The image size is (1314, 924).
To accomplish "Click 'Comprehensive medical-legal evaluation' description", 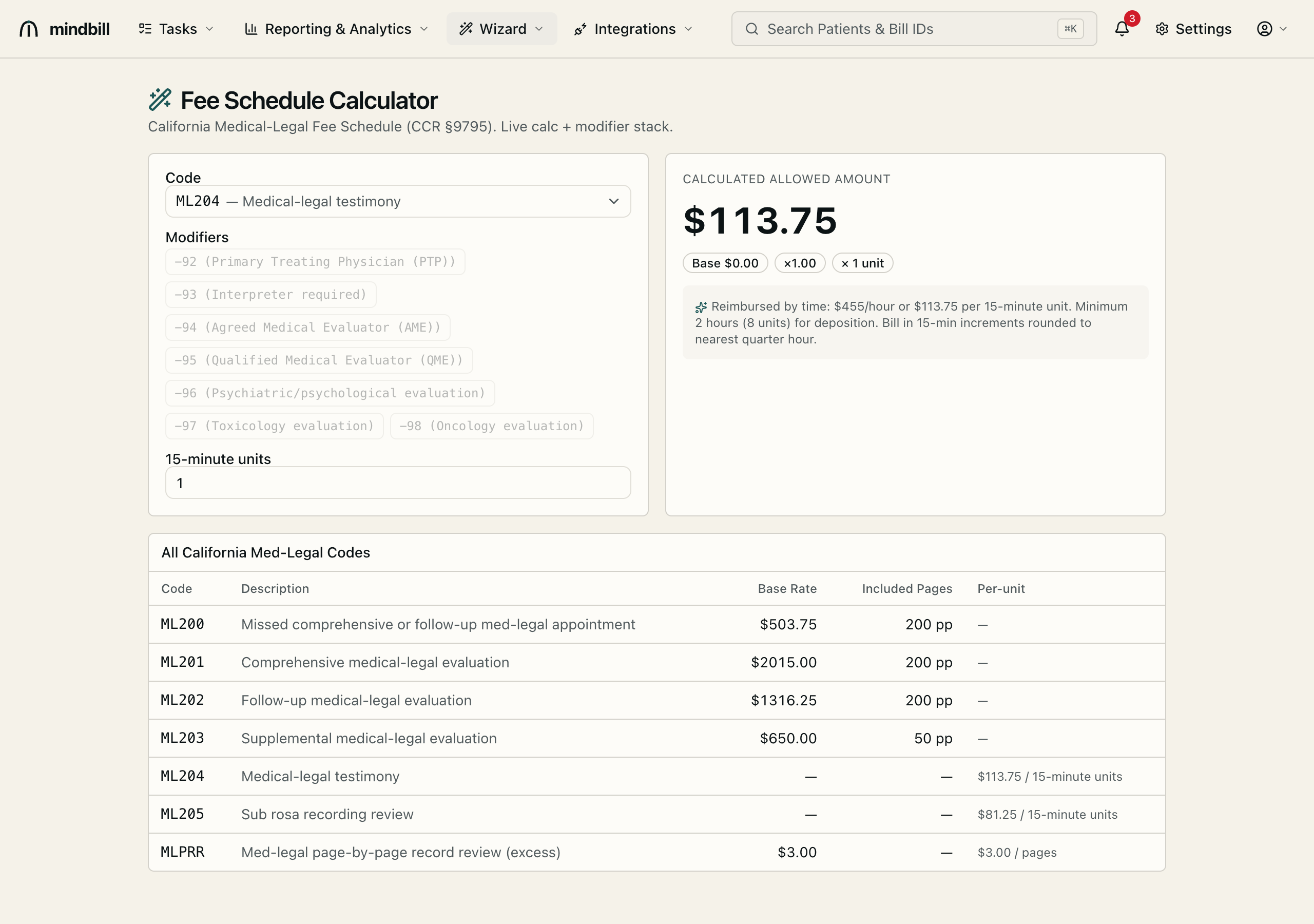I will [x=375, y=662].
